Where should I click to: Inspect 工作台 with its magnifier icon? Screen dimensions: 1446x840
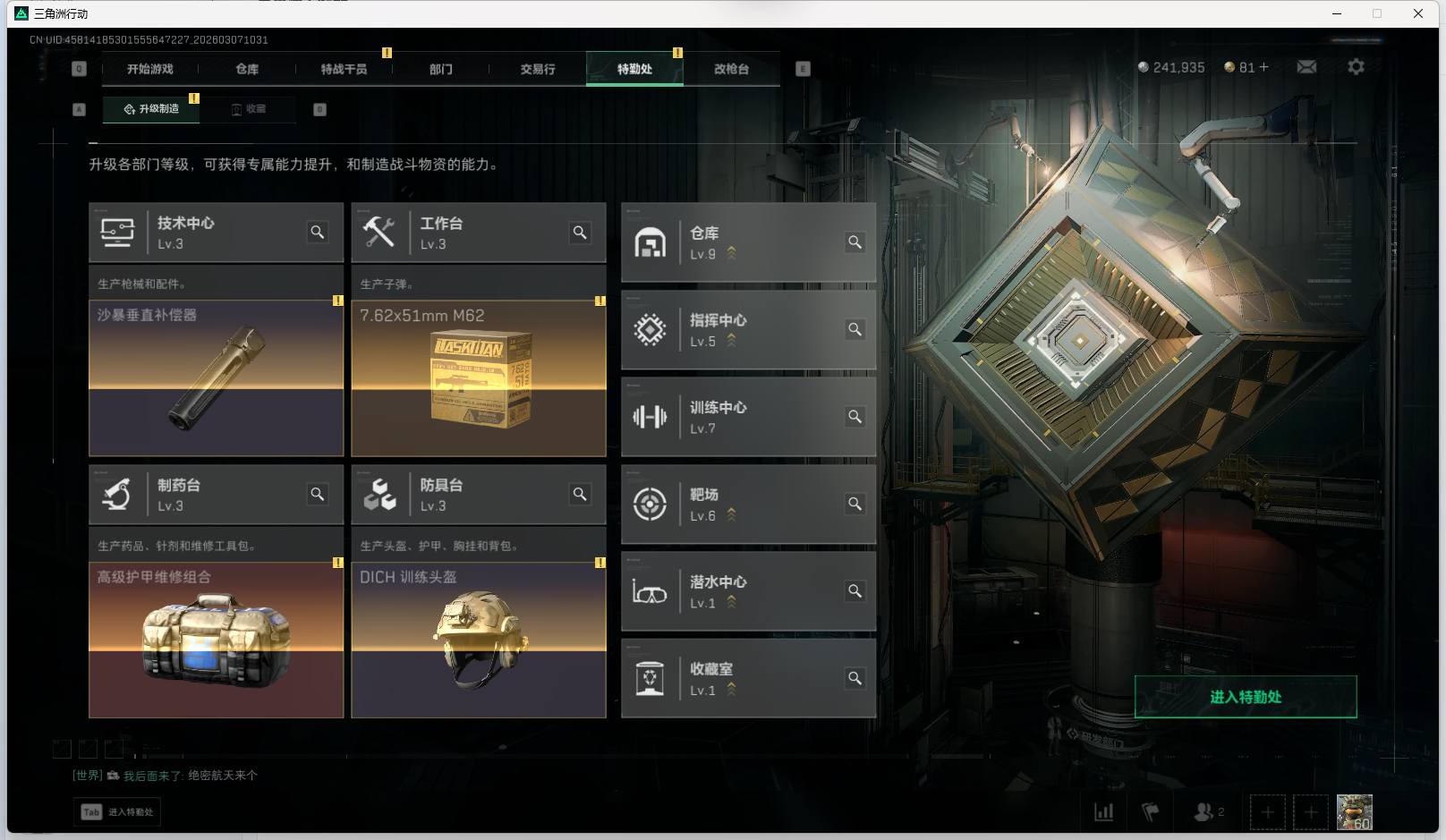point(580,233)
